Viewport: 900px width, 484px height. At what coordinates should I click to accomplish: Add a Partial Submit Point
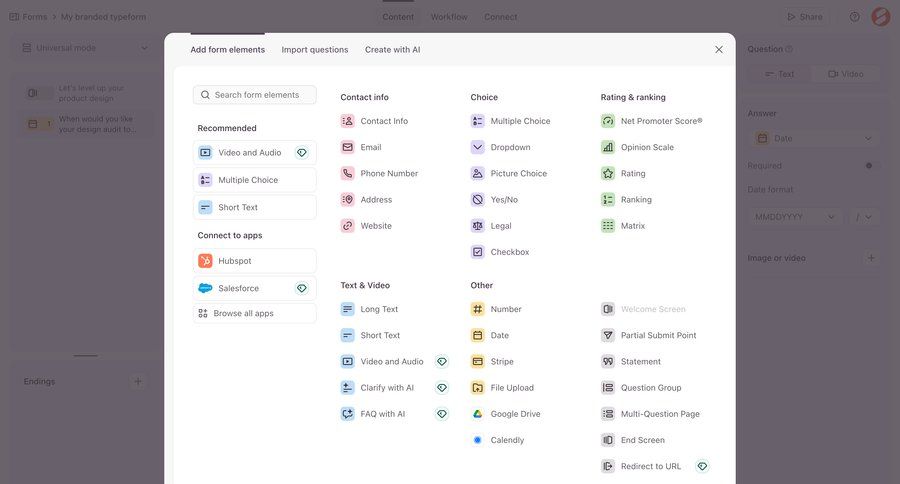pos(649,335)
